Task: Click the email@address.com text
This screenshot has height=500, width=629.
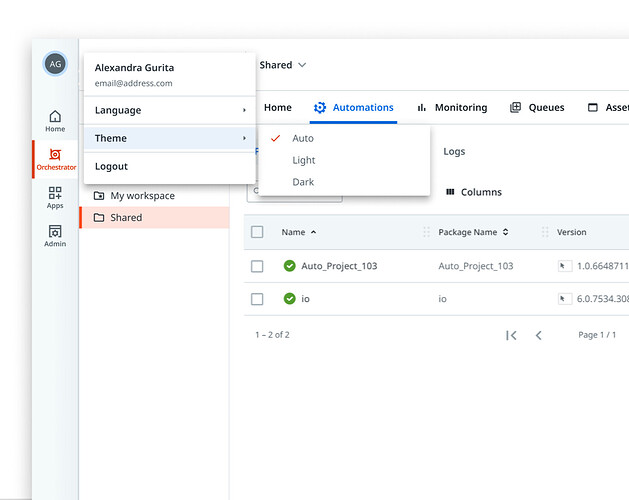Action: click(x=134, y=83)
